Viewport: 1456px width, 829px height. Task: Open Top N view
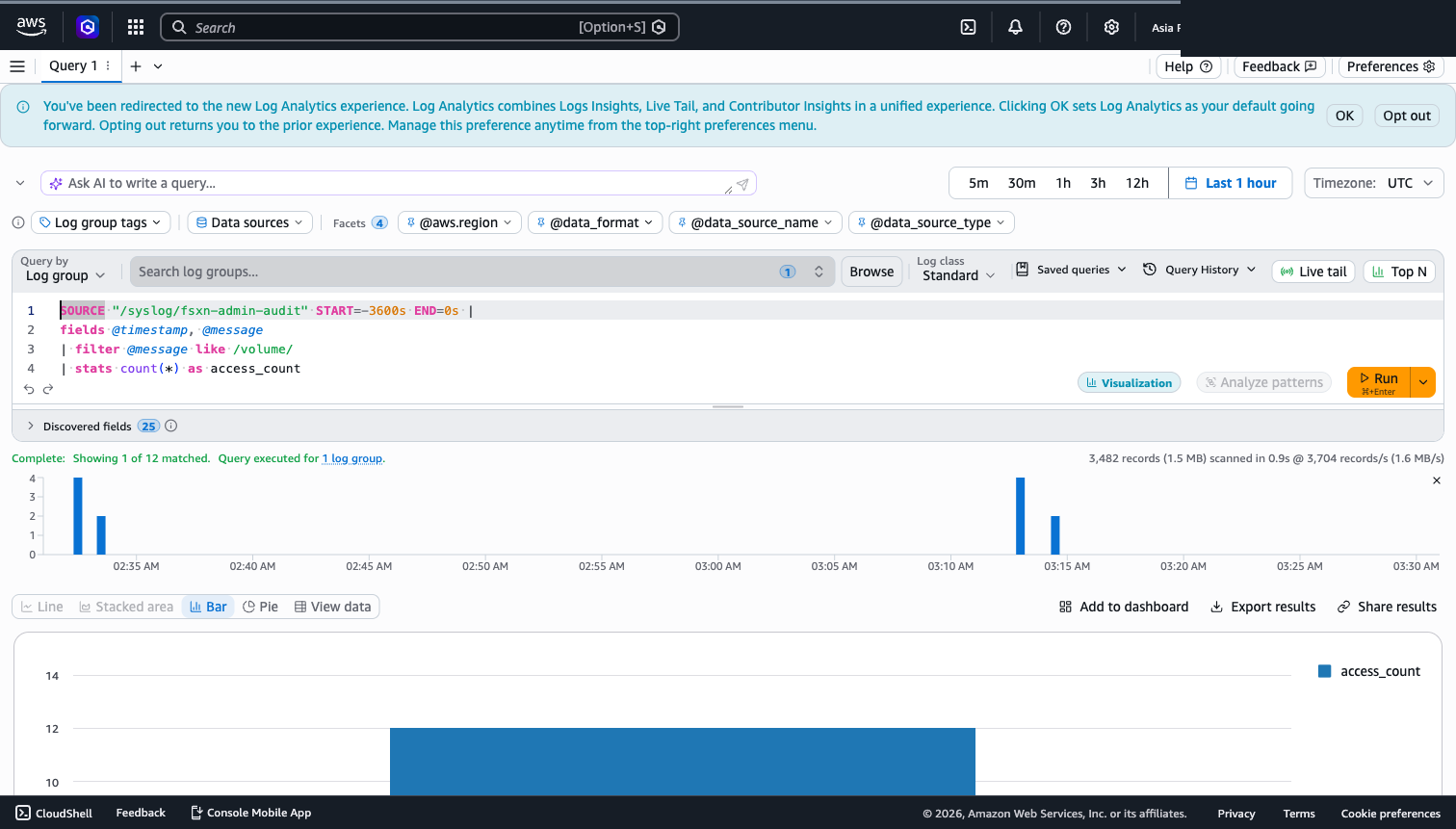click(1399, 272)
